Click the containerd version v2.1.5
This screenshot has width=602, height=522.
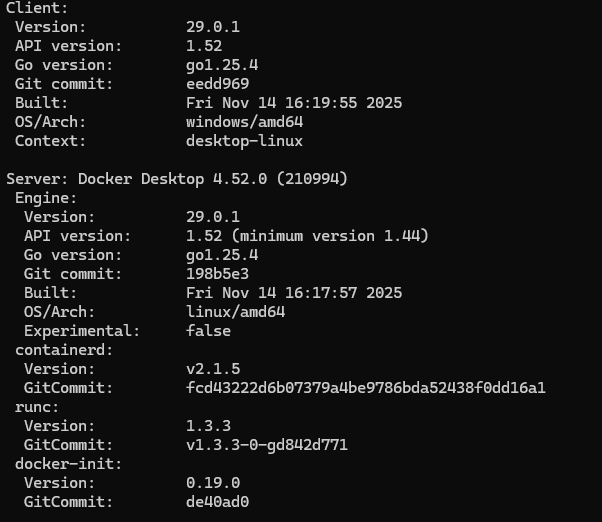coord(212,369)
